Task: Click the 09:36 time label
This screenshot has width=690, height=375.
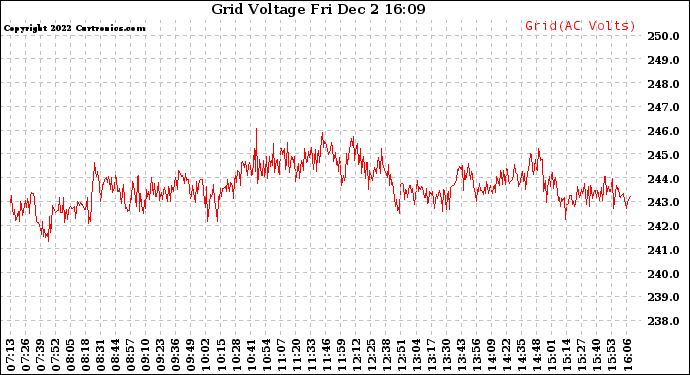Action: [175, 355]
